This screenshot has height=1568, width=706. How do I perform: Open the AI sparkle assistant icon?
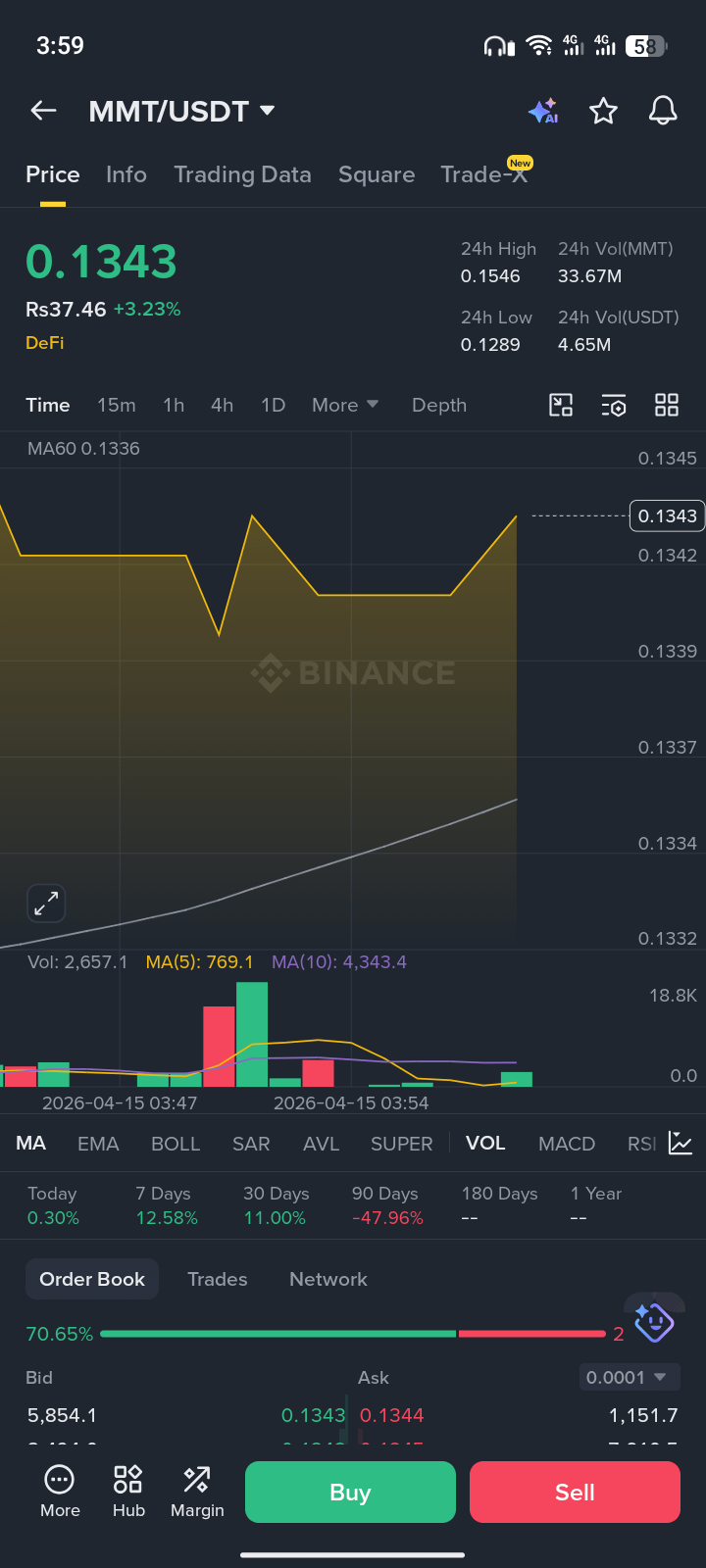tap(543, 111)
